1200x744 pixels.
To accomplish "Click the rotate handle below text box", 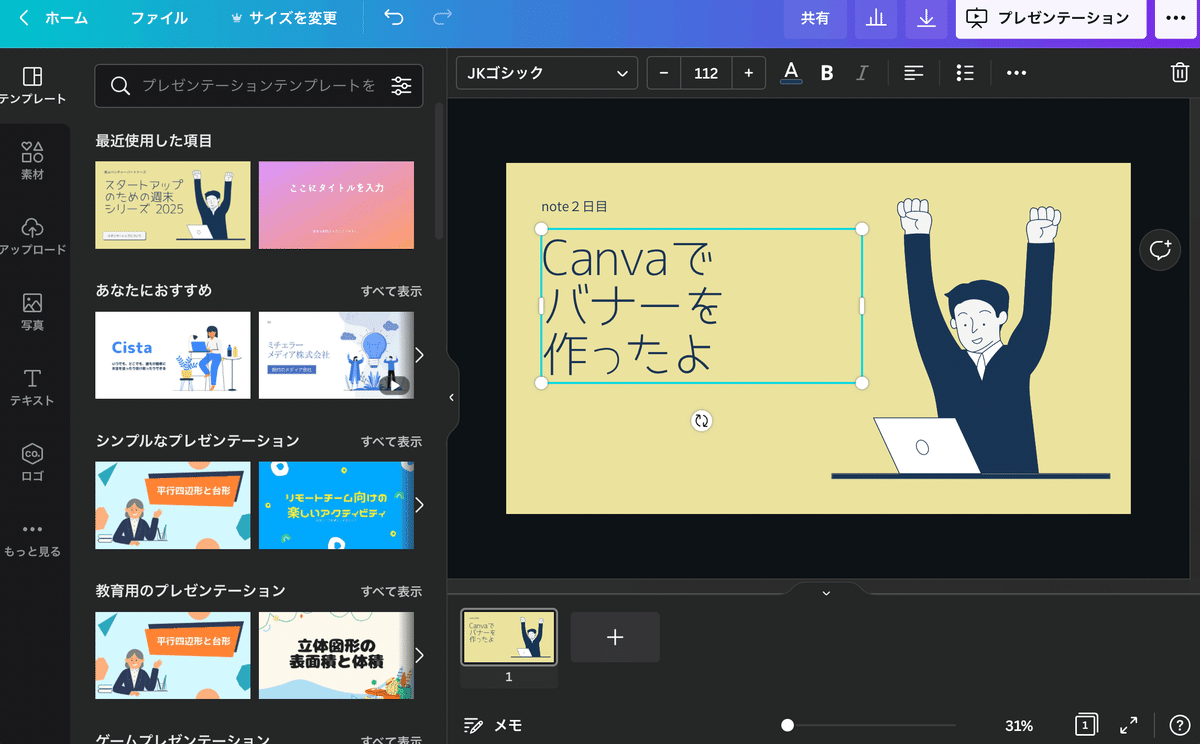I will (x=702, y=421).
